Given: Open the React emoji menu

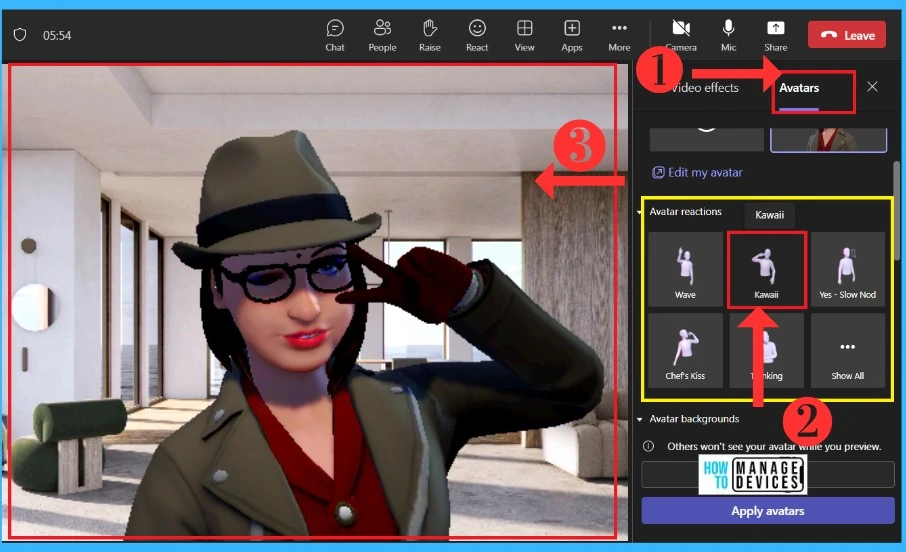Looking at the screenshot, I should 477,34.
